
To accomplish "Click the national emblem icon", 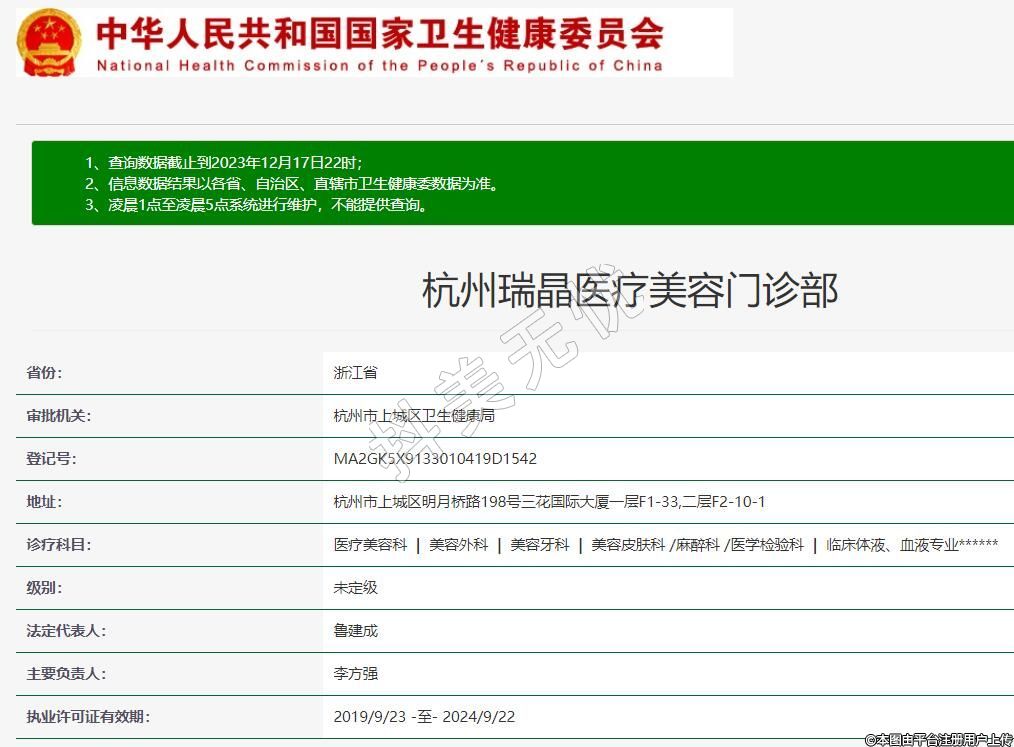I will tap(49, 42).
